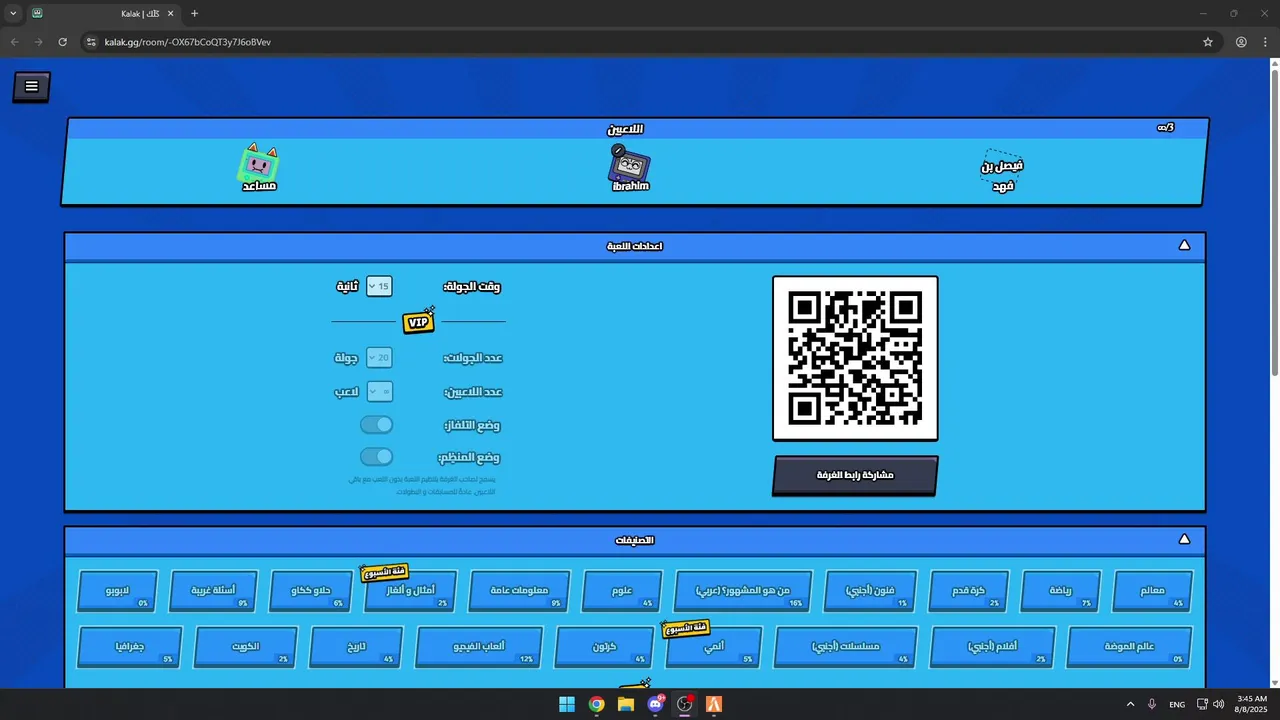Viewport: 1280px width, 720px height.
Task: Open the Windows Start menu
Action: pos(567,704)
